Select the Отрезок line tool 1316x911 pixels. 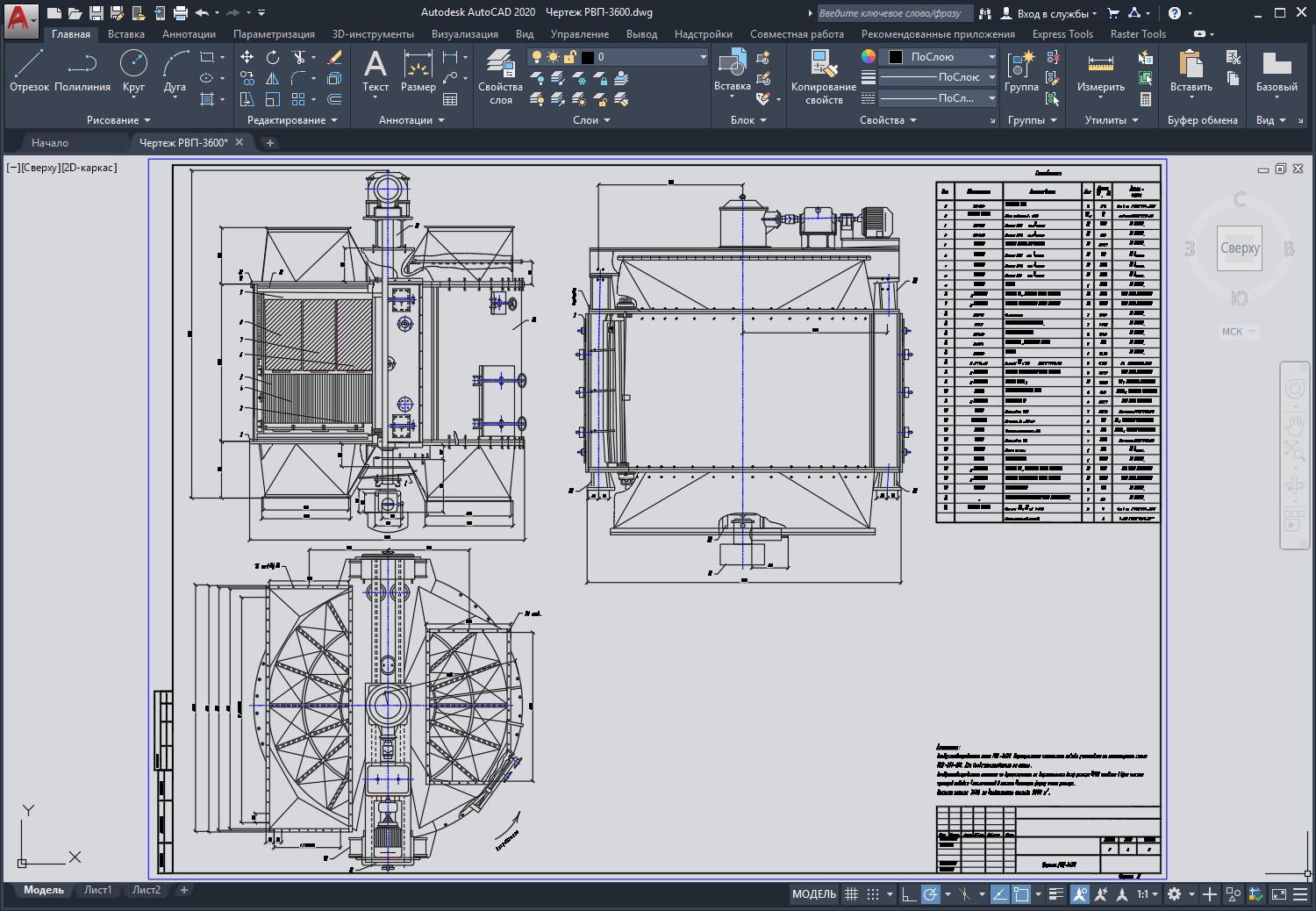pyautogui.click(x=29, y=70)
